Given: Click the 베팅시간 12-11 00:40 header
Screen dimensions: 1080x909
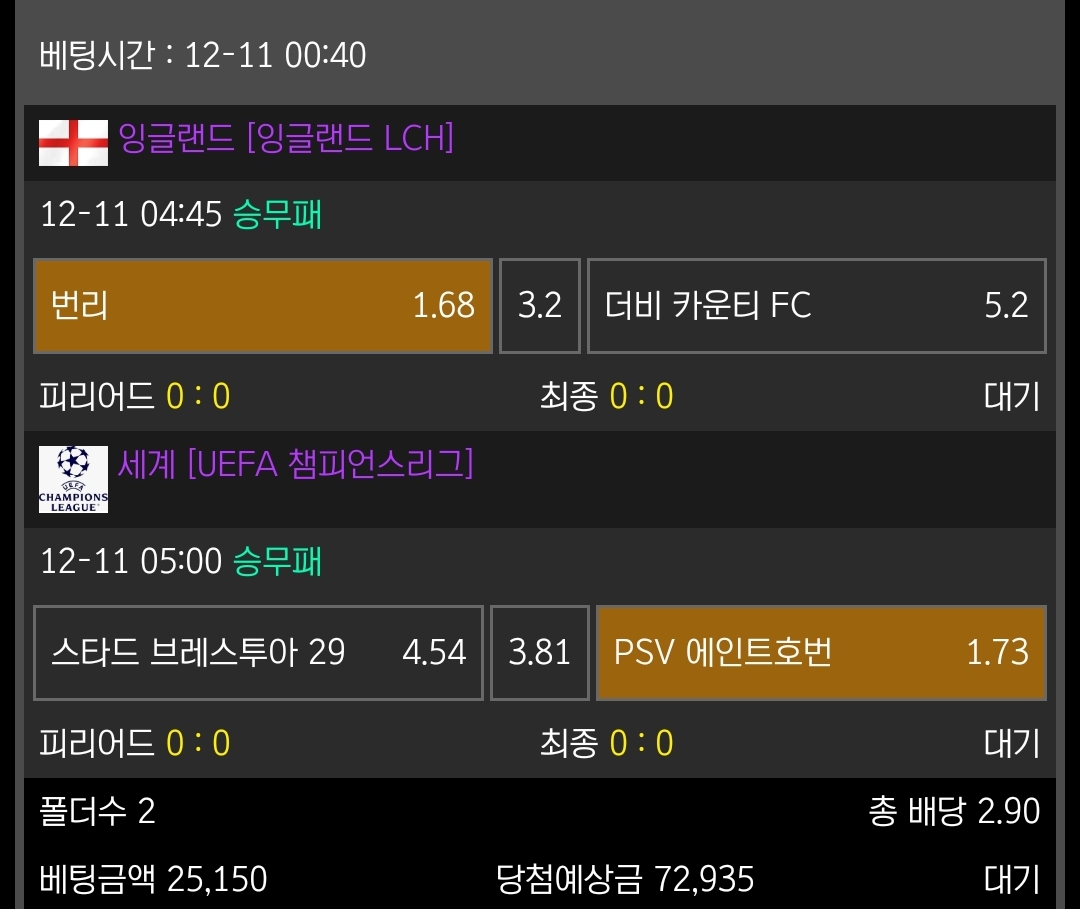Looking at the screenshot, I should (203, 55).
